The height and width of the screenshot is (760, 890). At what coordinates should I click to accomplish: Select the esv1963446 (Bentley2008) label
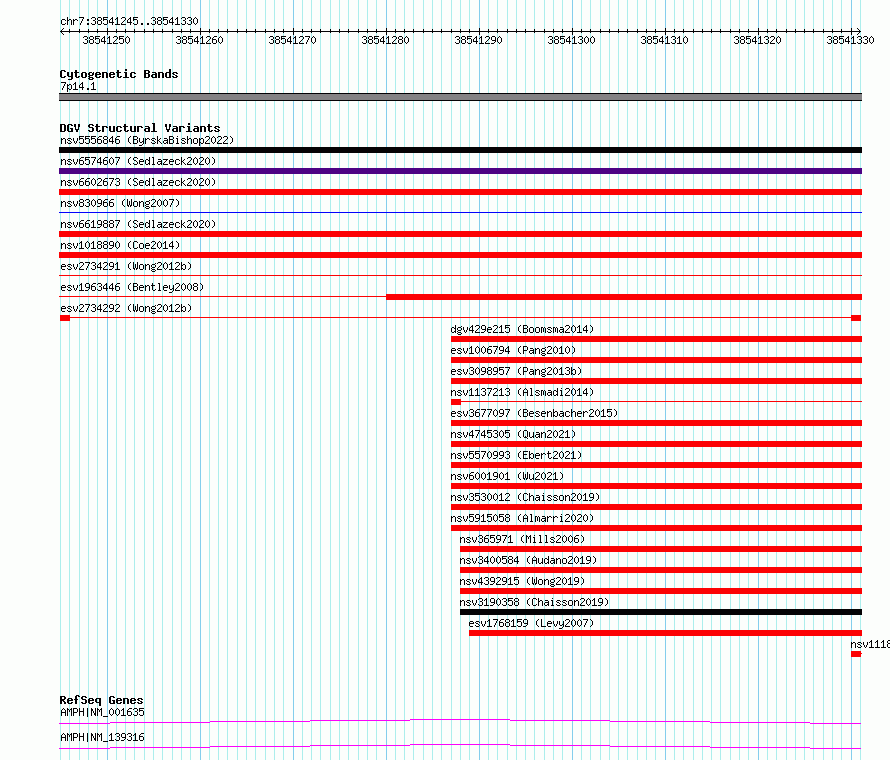click(132, 287)
